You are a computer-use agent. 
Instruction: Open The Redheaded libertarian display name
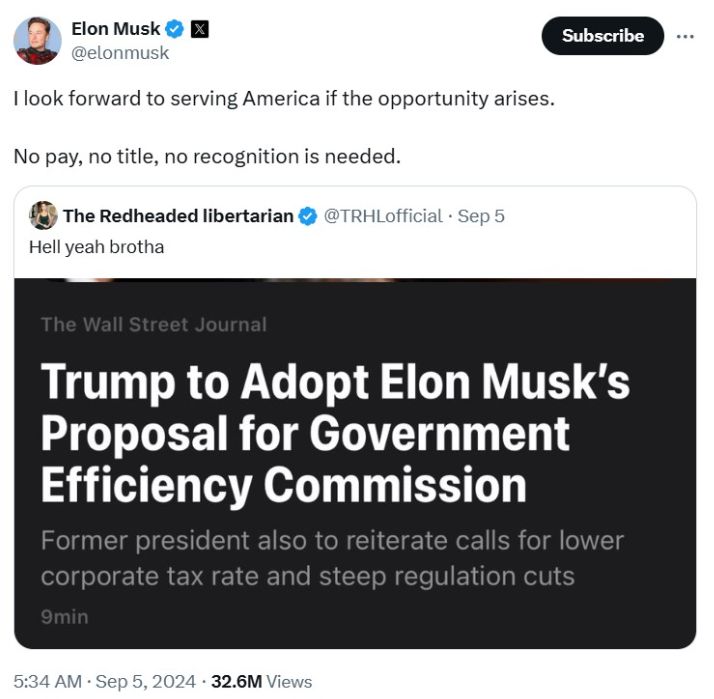[x=178, y=216]
